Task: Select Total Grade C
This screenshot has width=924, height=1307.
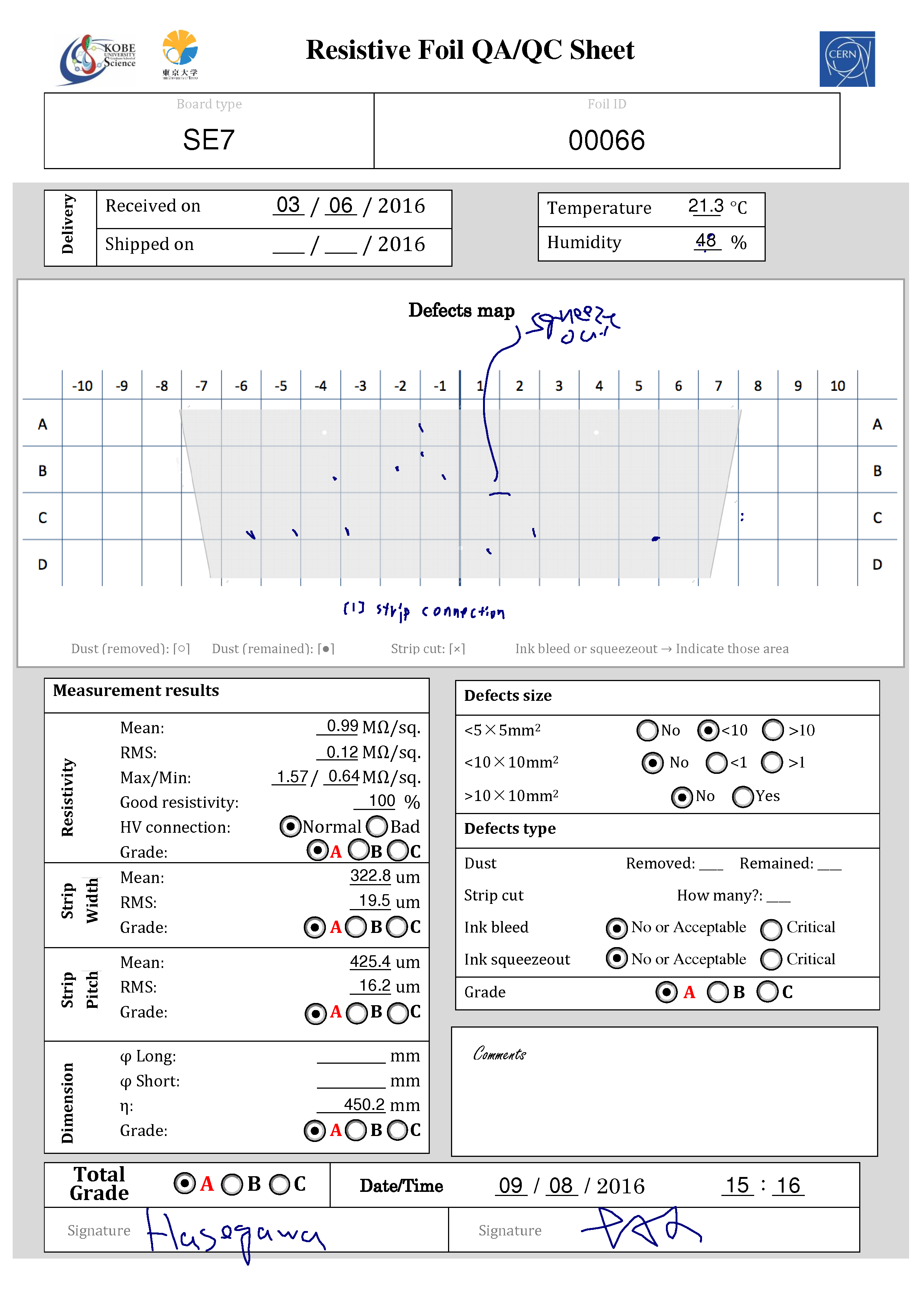Action: [279, 1185]
